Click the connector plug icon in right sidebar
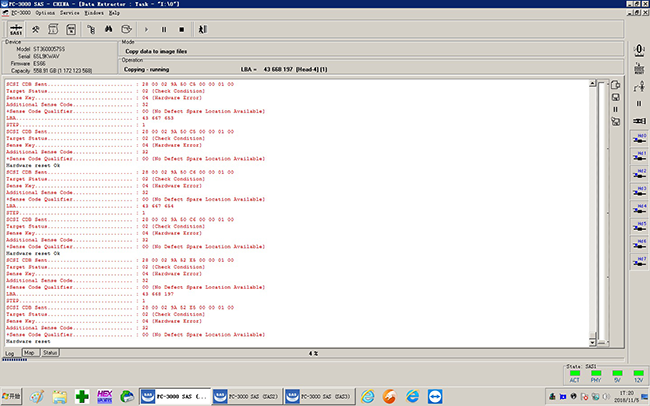 [x=639, y=121]
